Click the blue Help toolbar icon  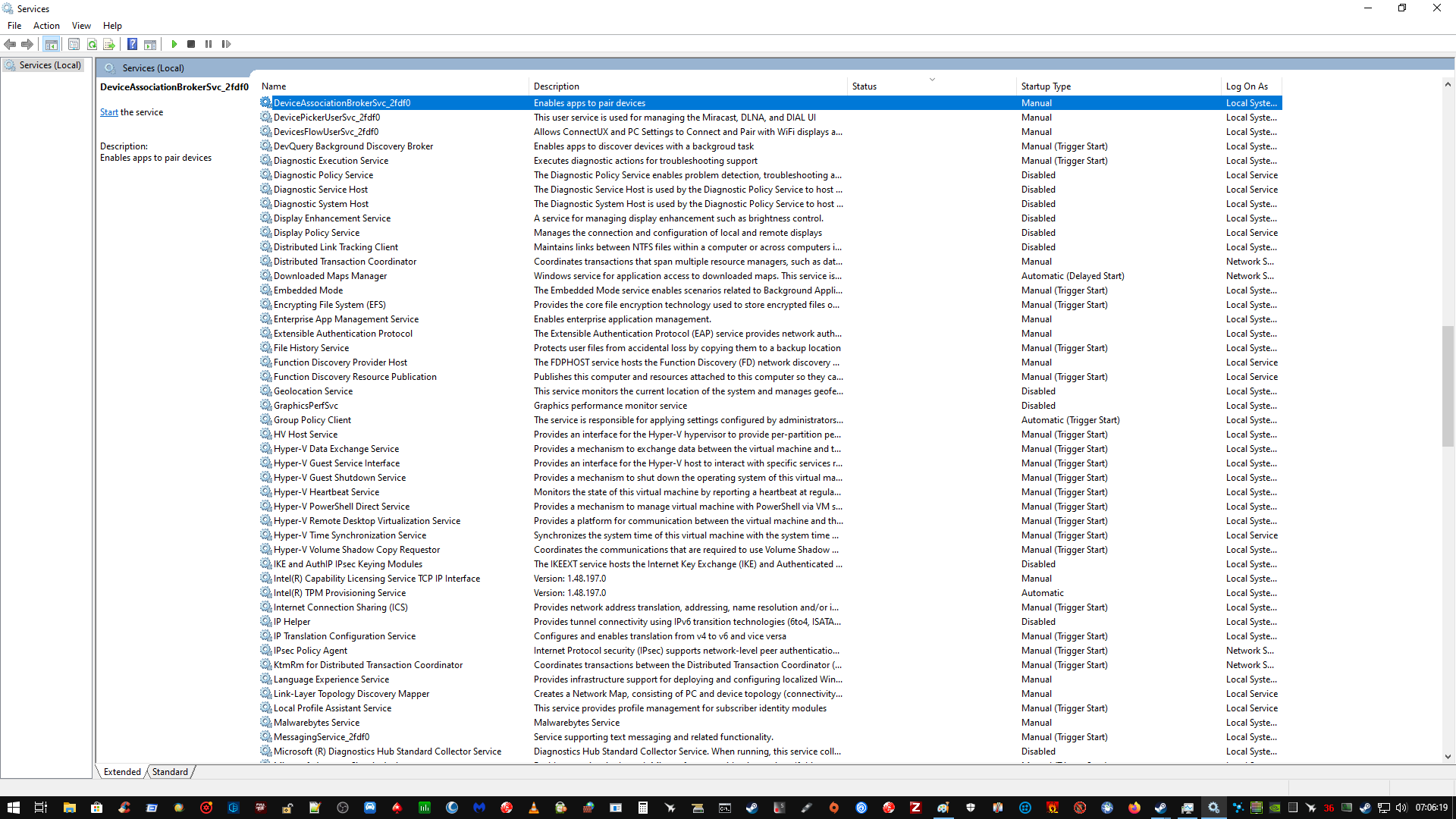(x=132, y=44)
